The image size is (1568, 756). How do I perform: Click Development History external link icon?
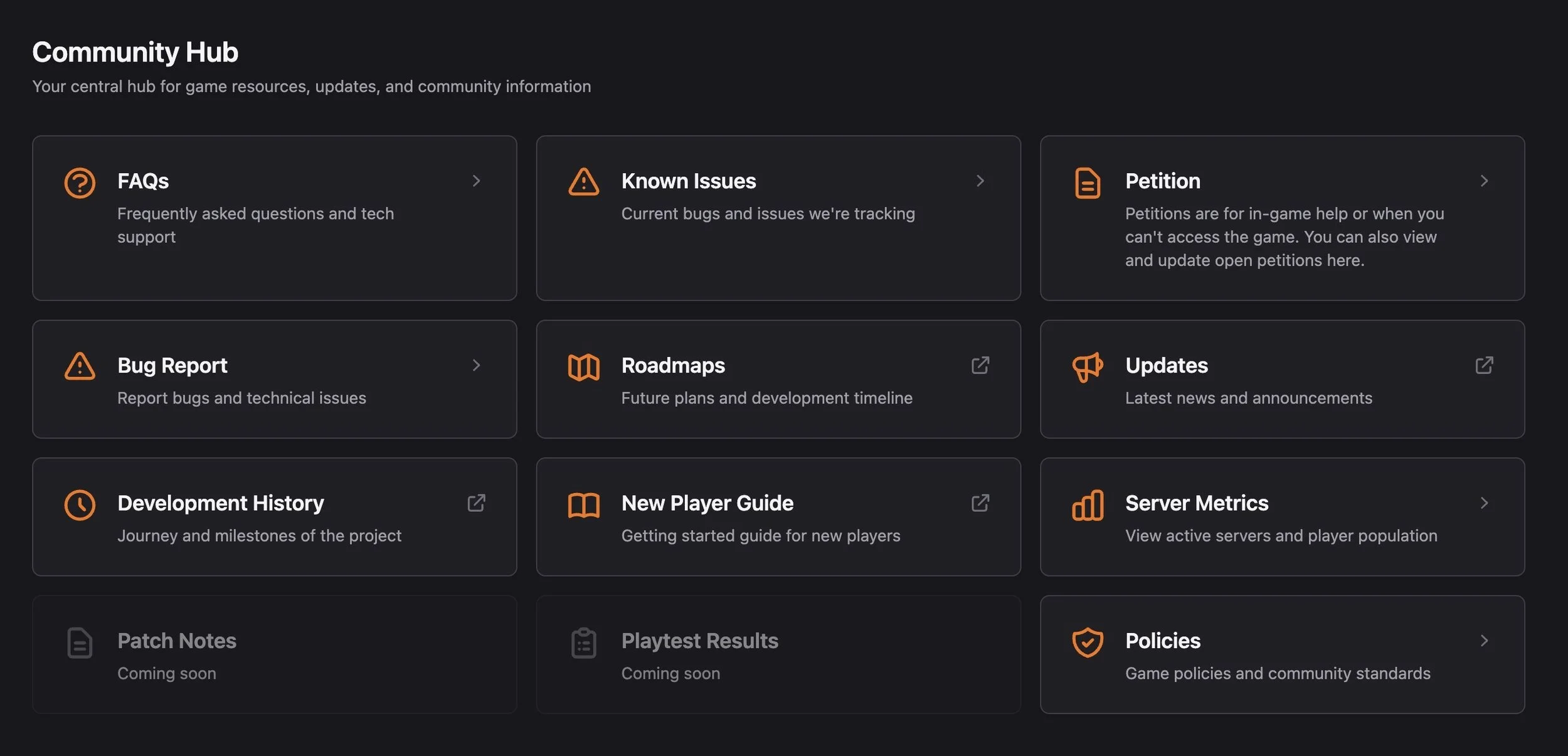[476, 503]
